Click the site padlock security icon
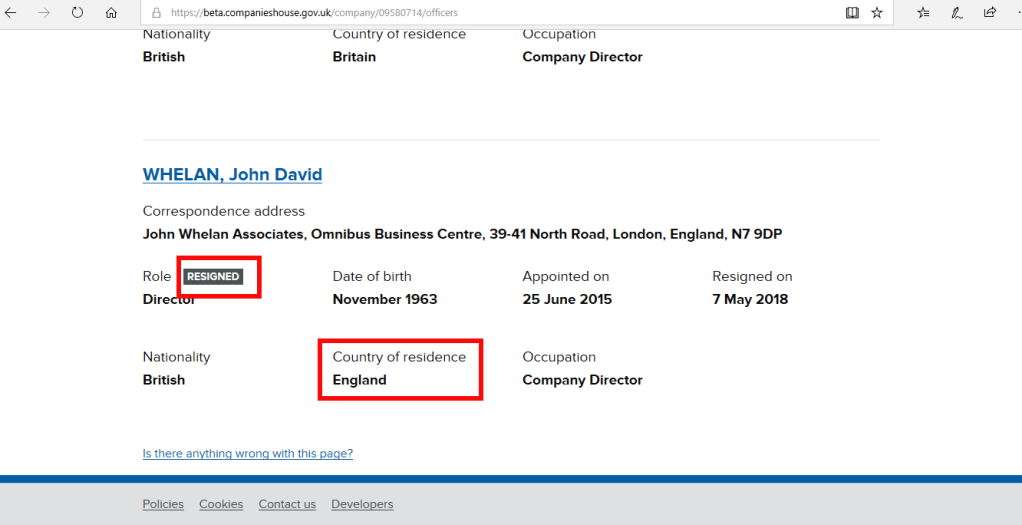Screen dimensions: 1022x525 pos(157,13)
